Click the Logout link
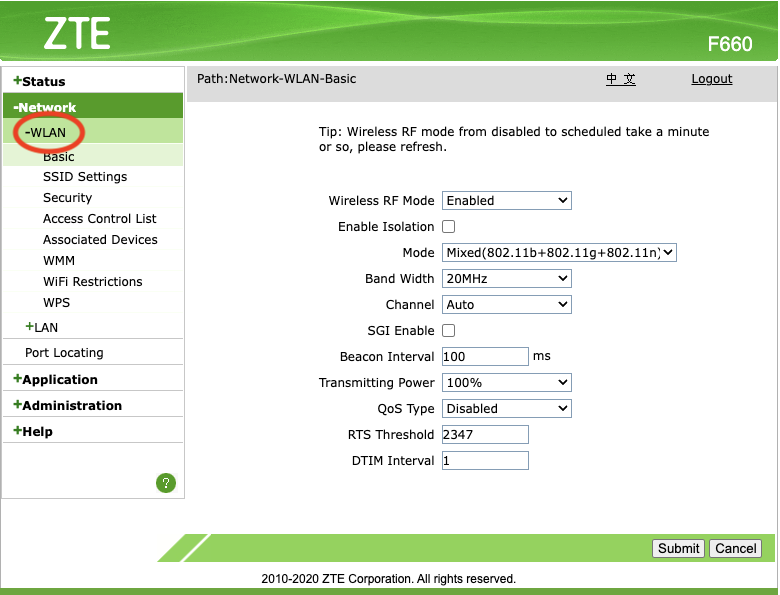Screen dimensions: 780x595 [712, 79]
